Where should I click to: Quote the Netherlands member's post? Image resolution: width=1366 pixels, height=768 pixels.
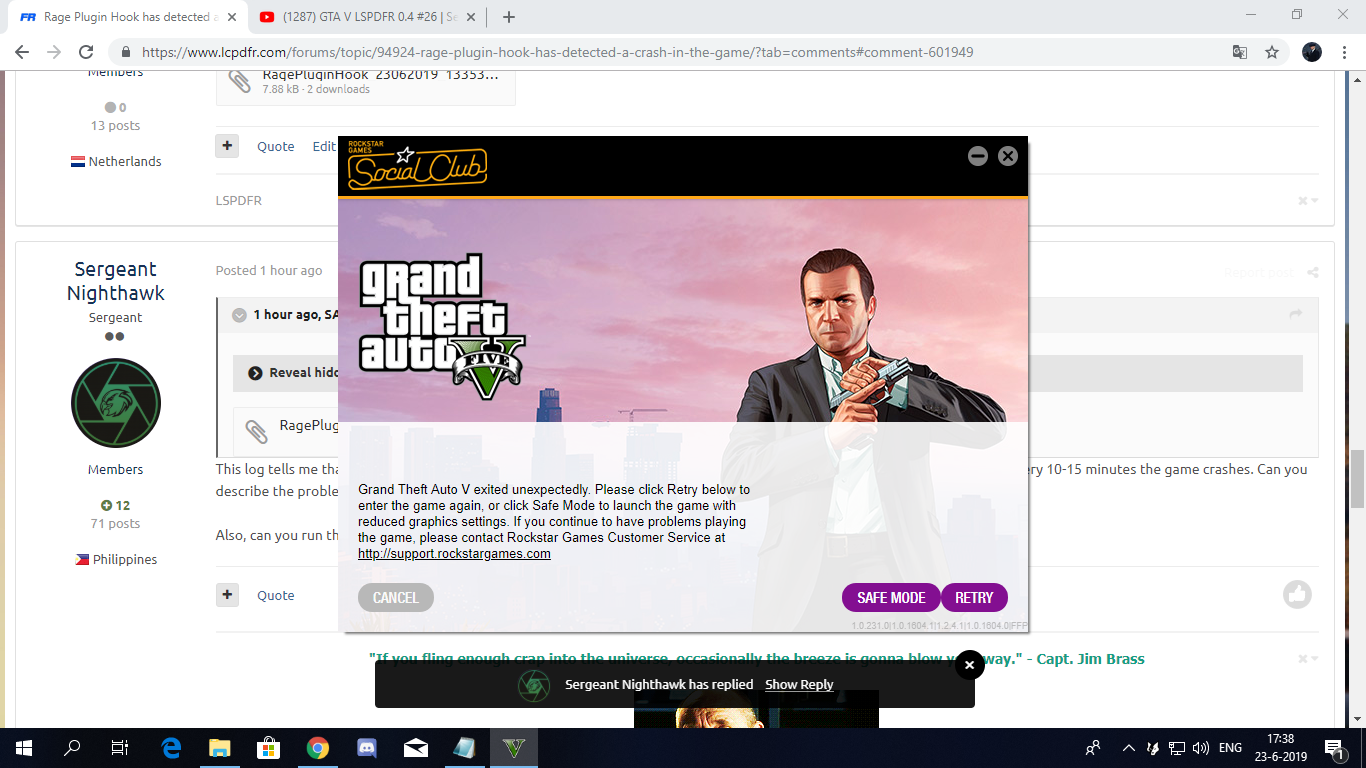click(x=276, y=146)
